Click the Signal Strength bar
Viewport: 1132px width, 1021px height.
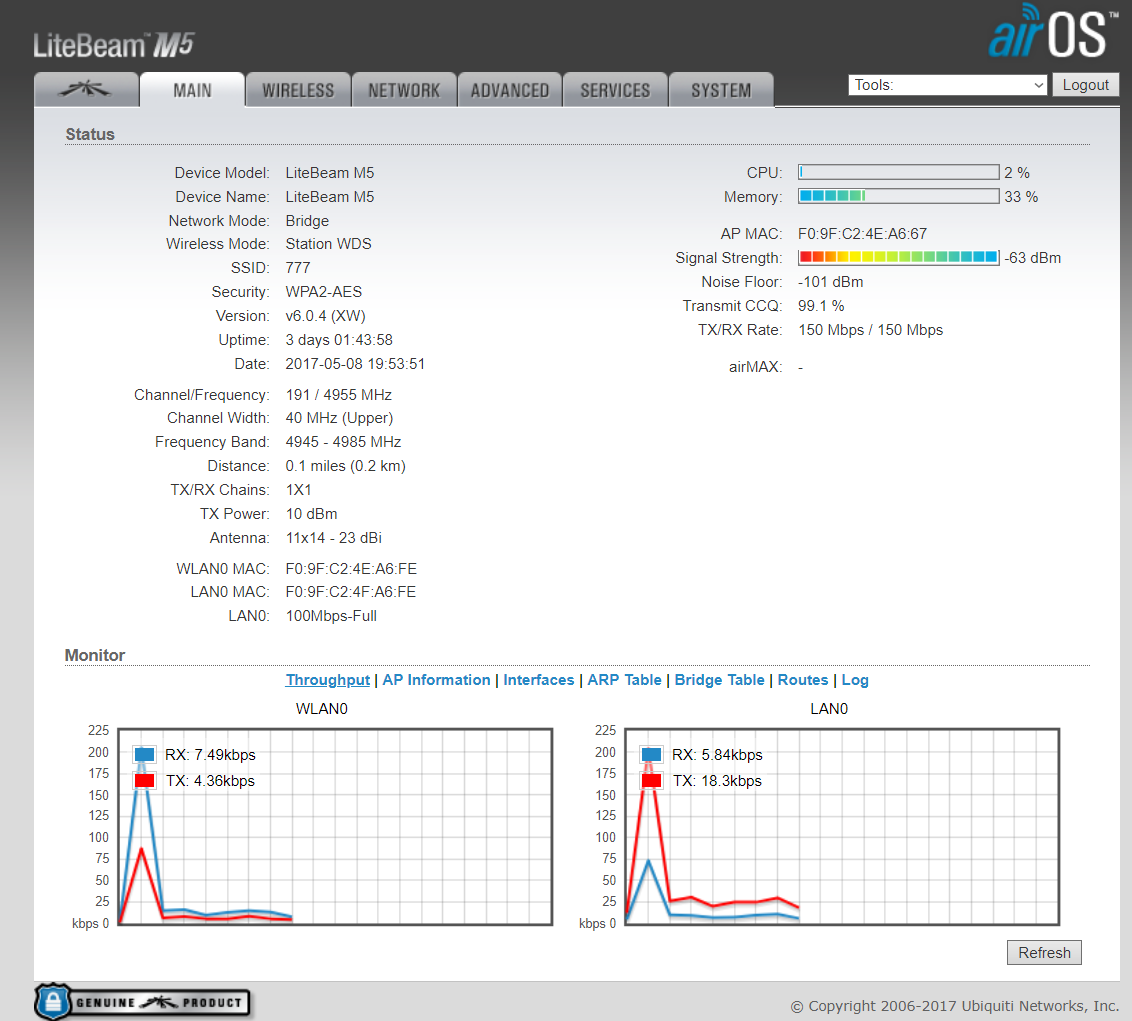click(x=898, y=257)
